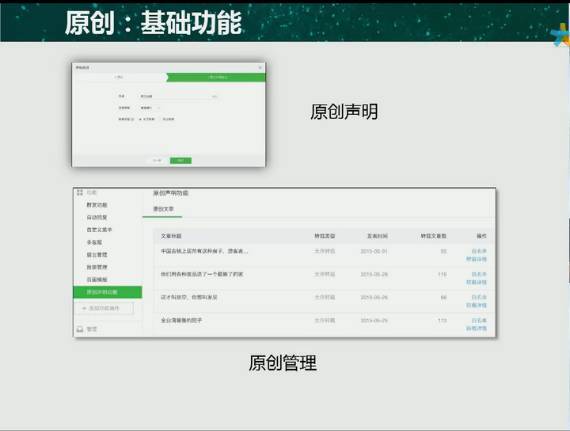The image size is (570, 431).
Task: Click the 转载文章数 column header
Action: point(434,236)
